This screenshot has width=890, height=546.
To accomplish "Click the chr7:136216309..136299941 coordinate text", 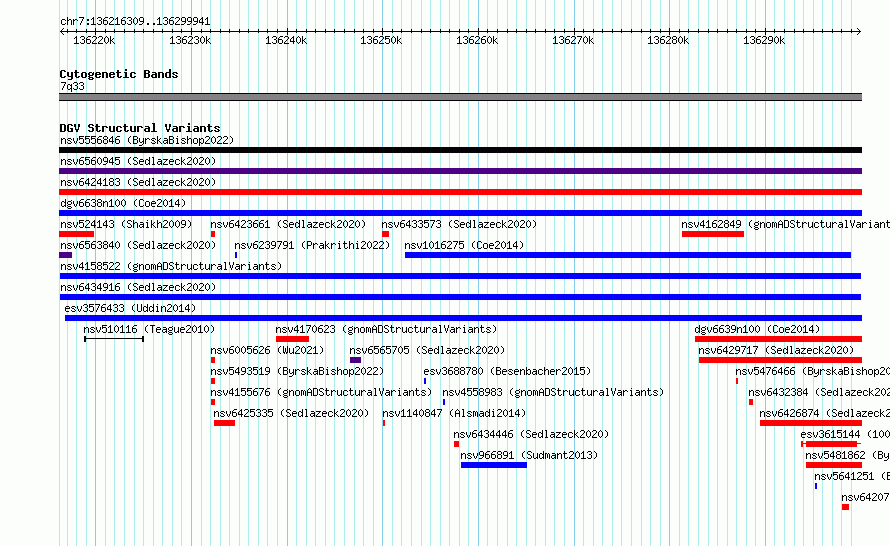I will [x=135, y=22].
